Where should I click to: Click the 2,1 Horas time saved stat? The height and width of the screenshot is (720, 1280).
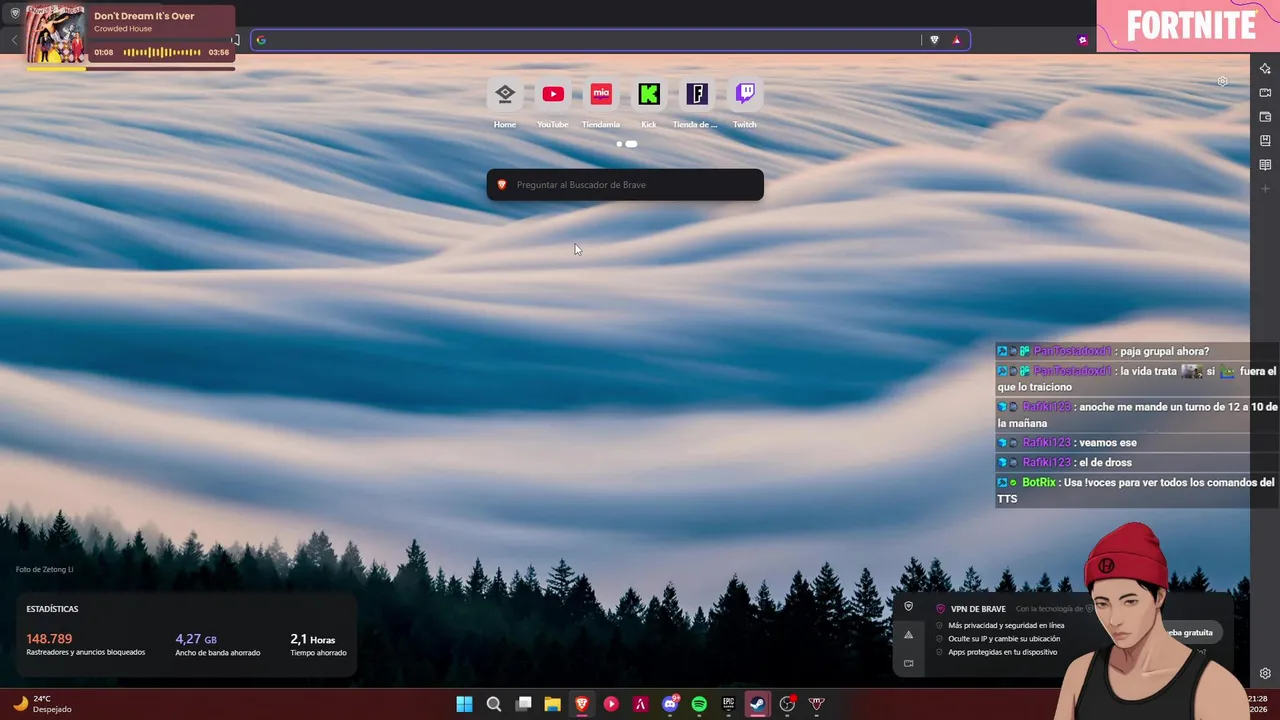coord(318,645)
